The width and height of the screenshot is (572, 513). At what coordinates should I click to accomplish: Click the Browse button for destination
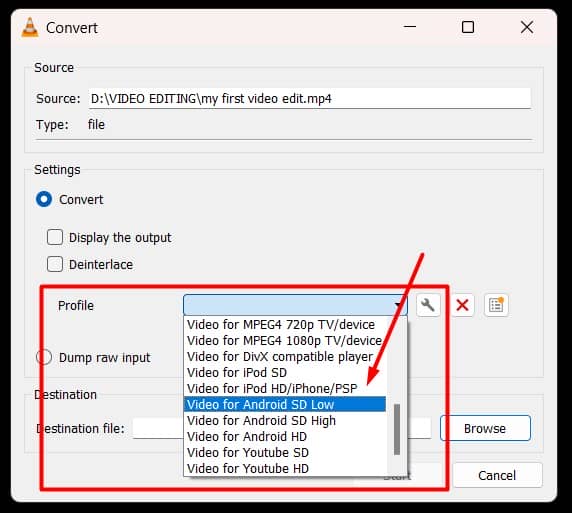(485, 428)
